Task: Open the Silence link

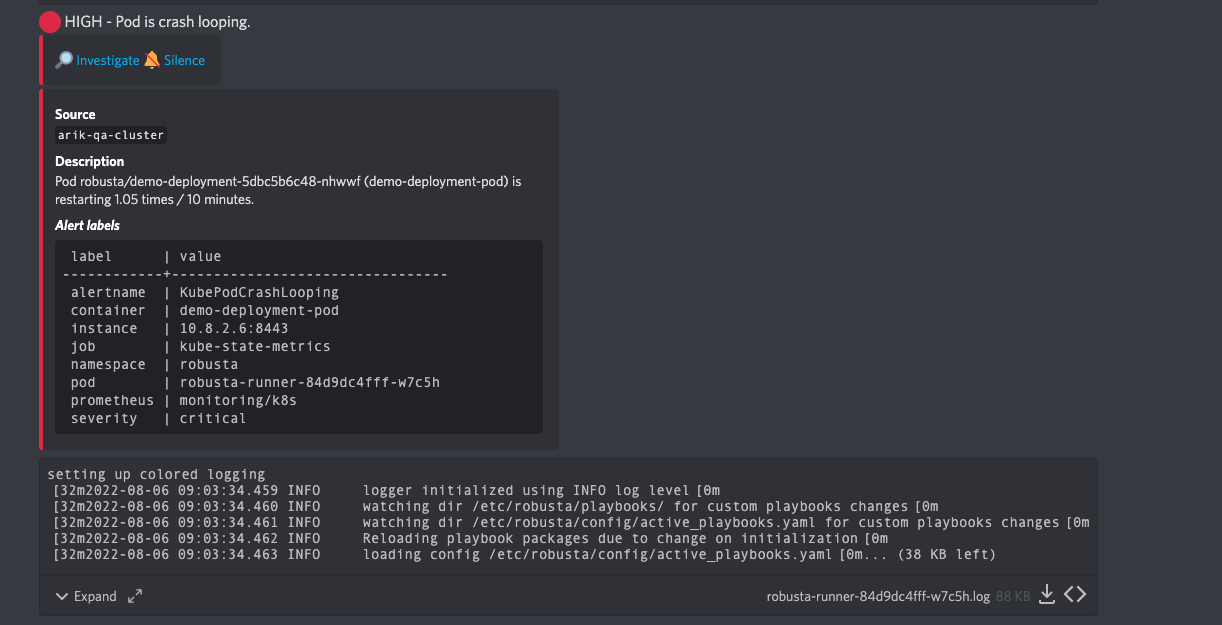Action: (184, 60)
